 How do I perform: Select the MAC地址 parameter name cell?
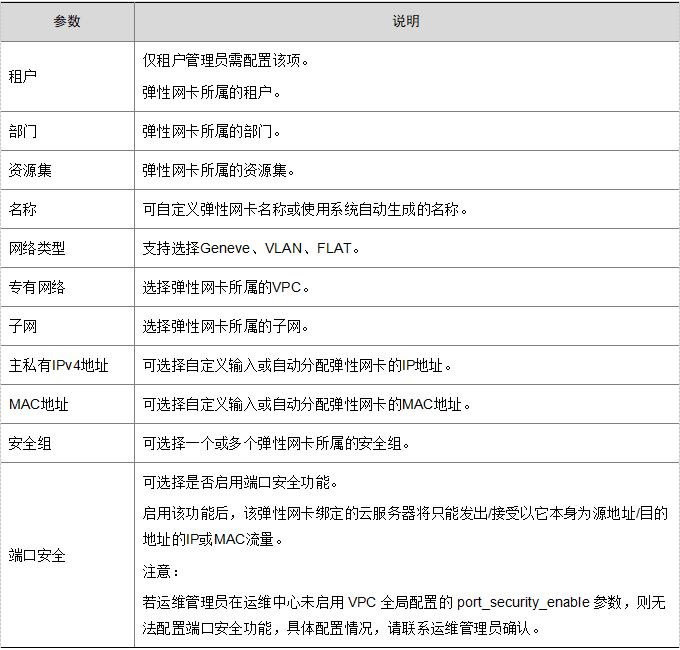pos(37,404)
